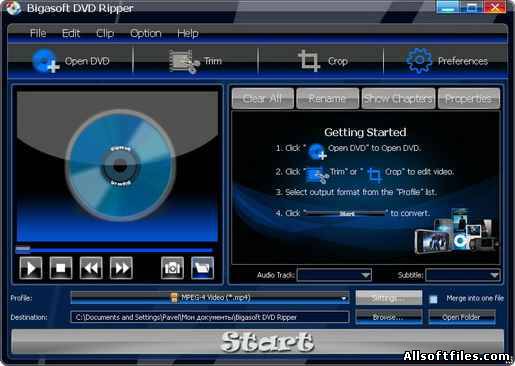
Task: Select the Trim tool icon
Action: click(184, 61)
